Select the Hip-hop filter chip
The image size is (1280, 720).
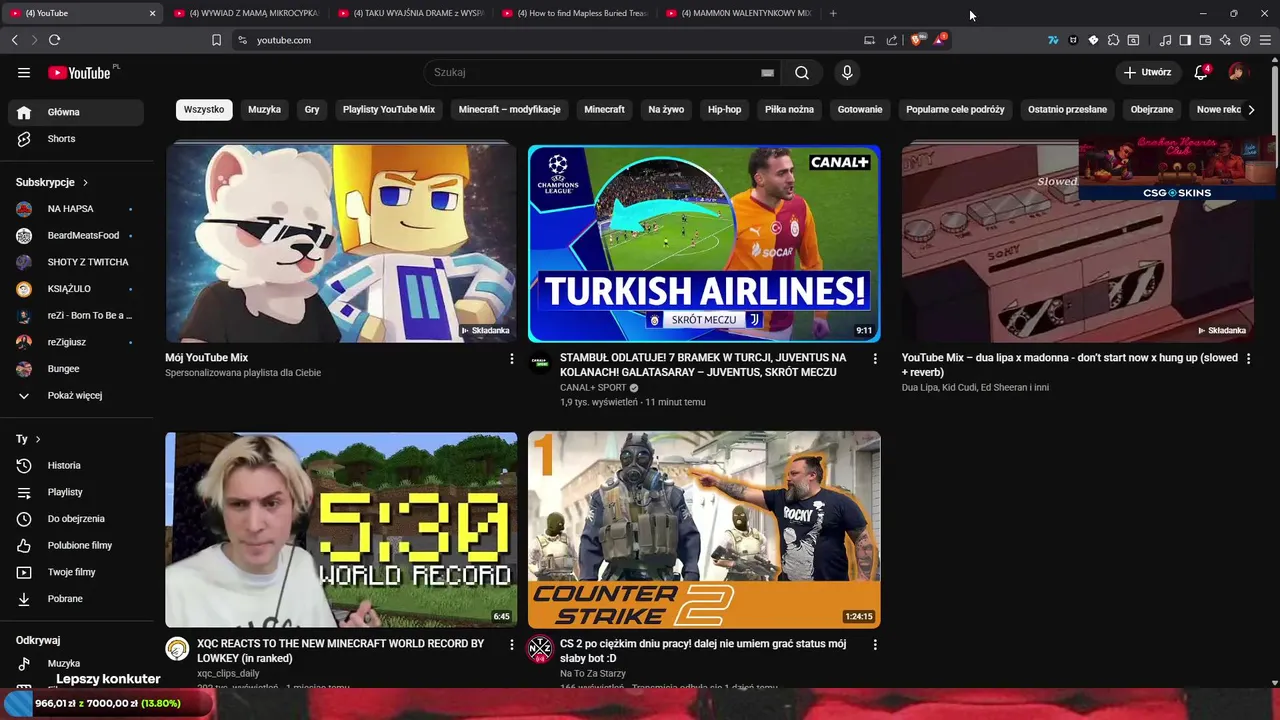coord(724,109)
